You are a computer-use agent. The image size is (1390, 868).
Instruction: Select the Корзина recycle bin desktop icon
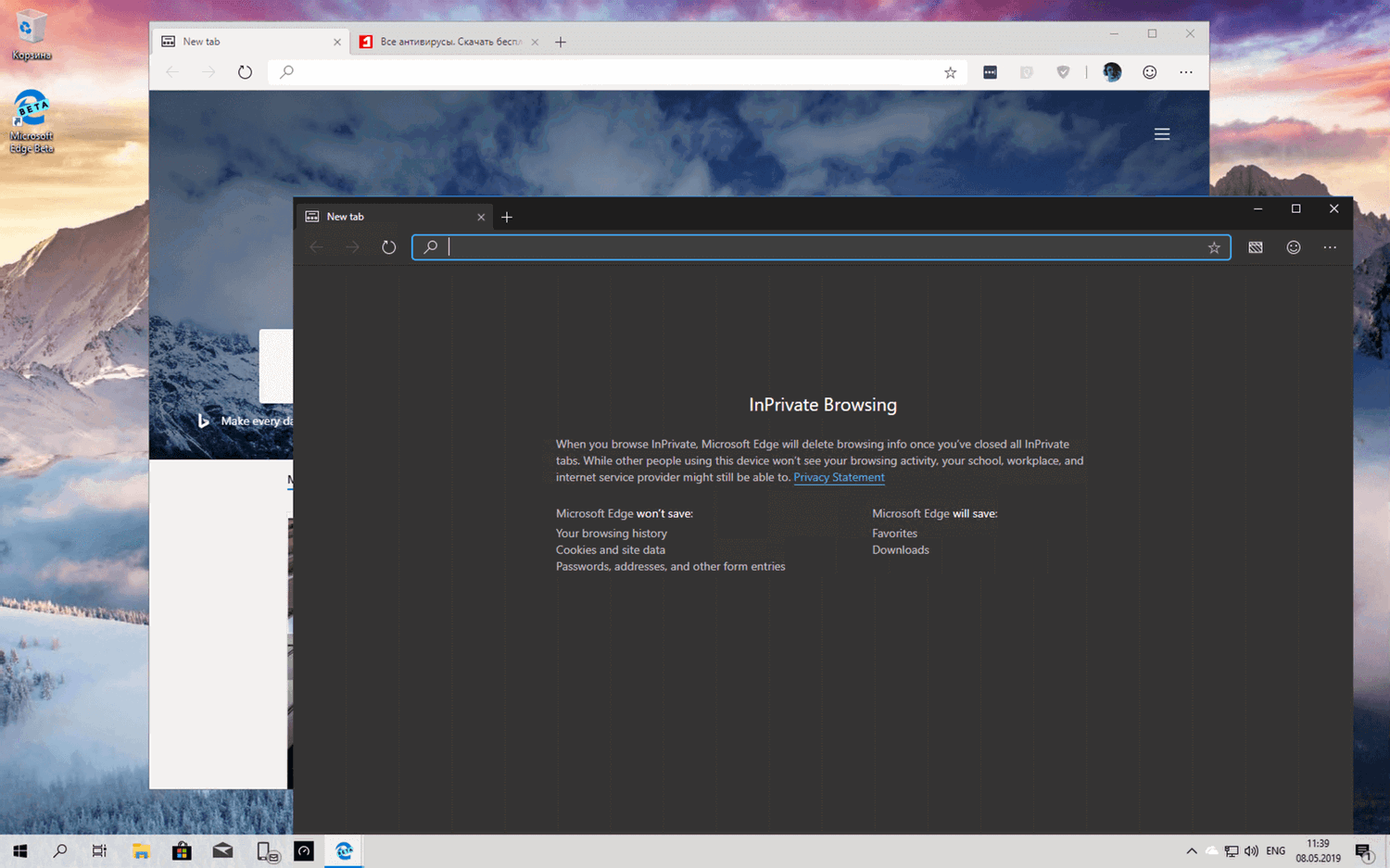pos(32,35)
